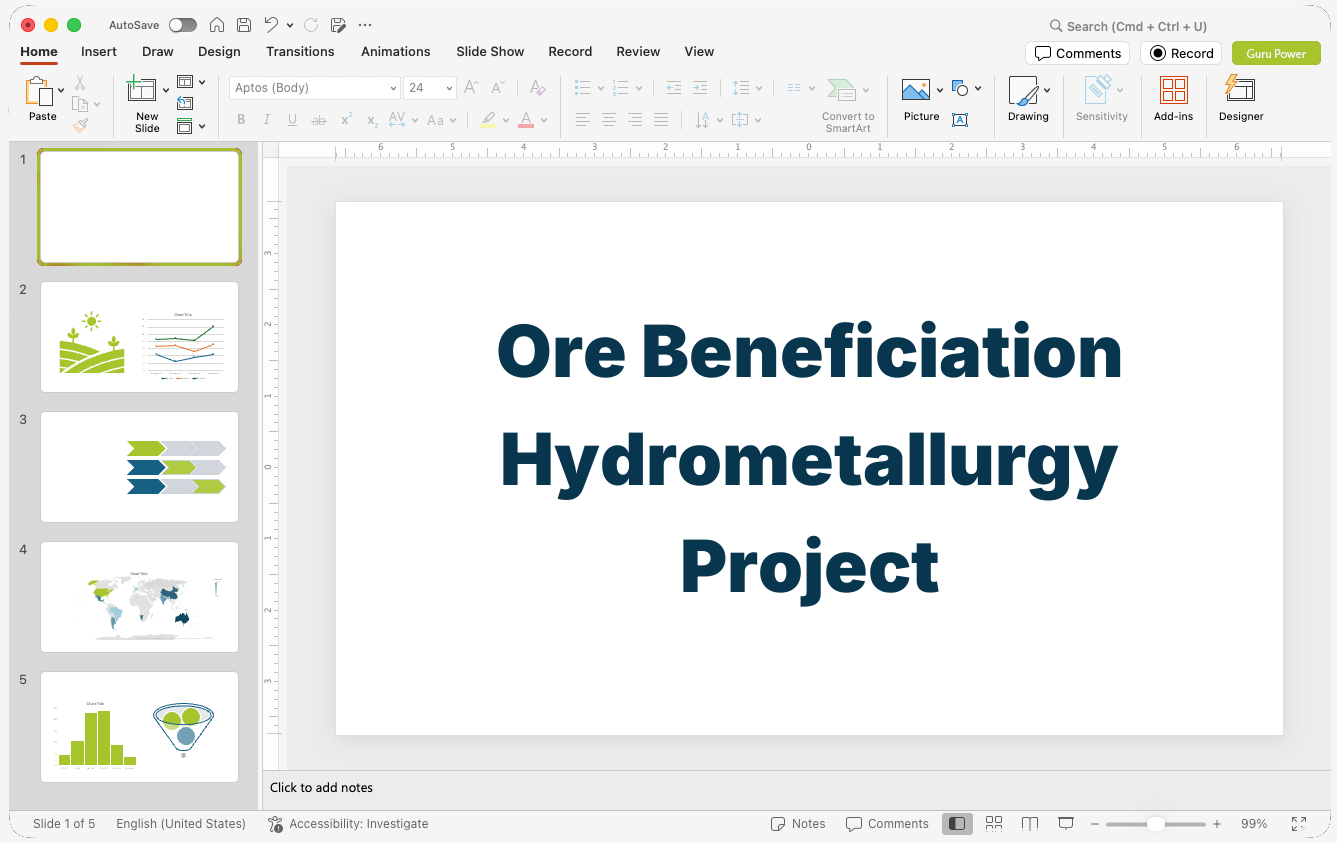Insert a Picture
The image size is (1337, 843).
pyautogui.click(x=916, y=91)
